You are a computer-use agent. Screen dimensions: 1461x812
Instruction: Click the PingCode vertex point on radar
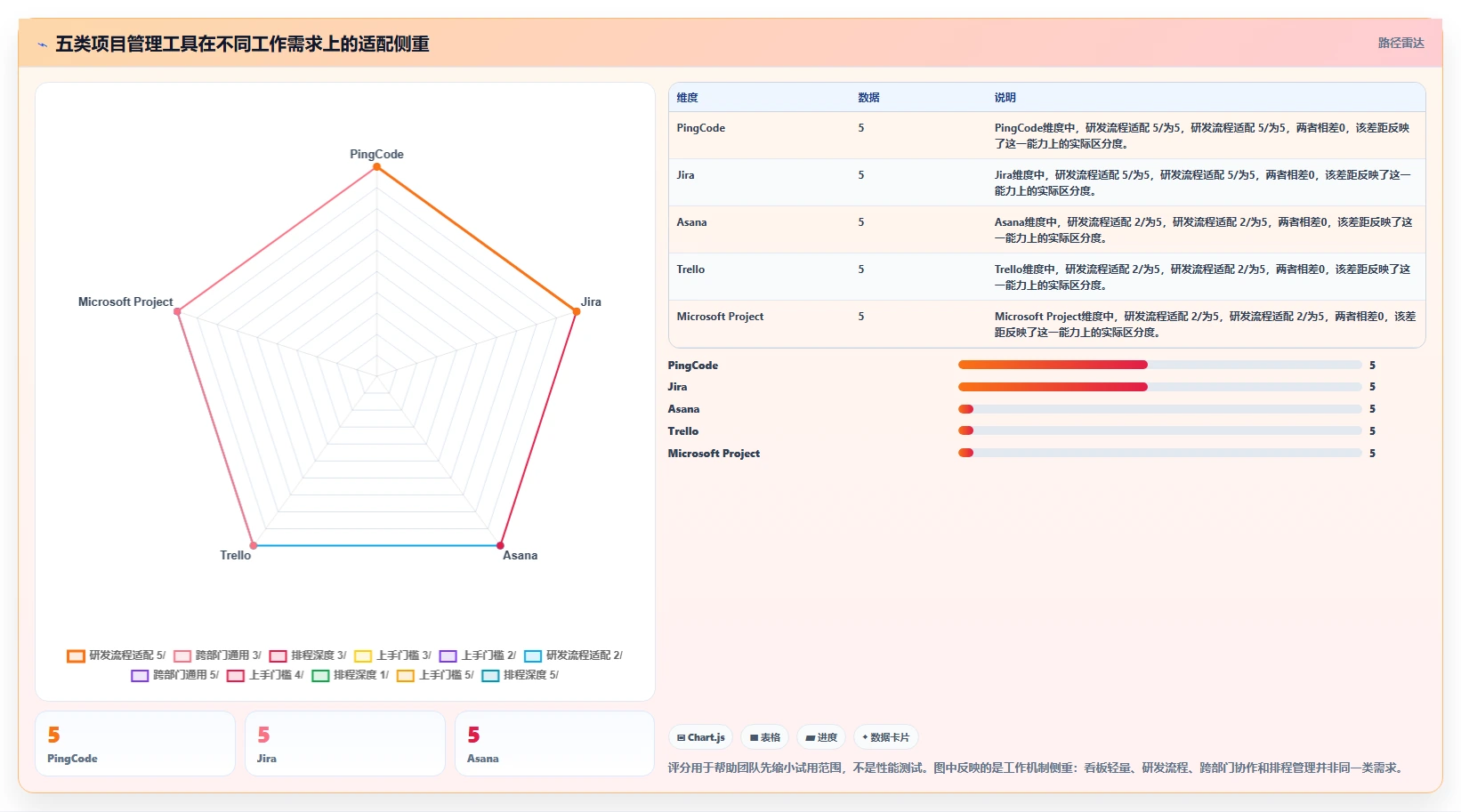click(x=376, y=166)
